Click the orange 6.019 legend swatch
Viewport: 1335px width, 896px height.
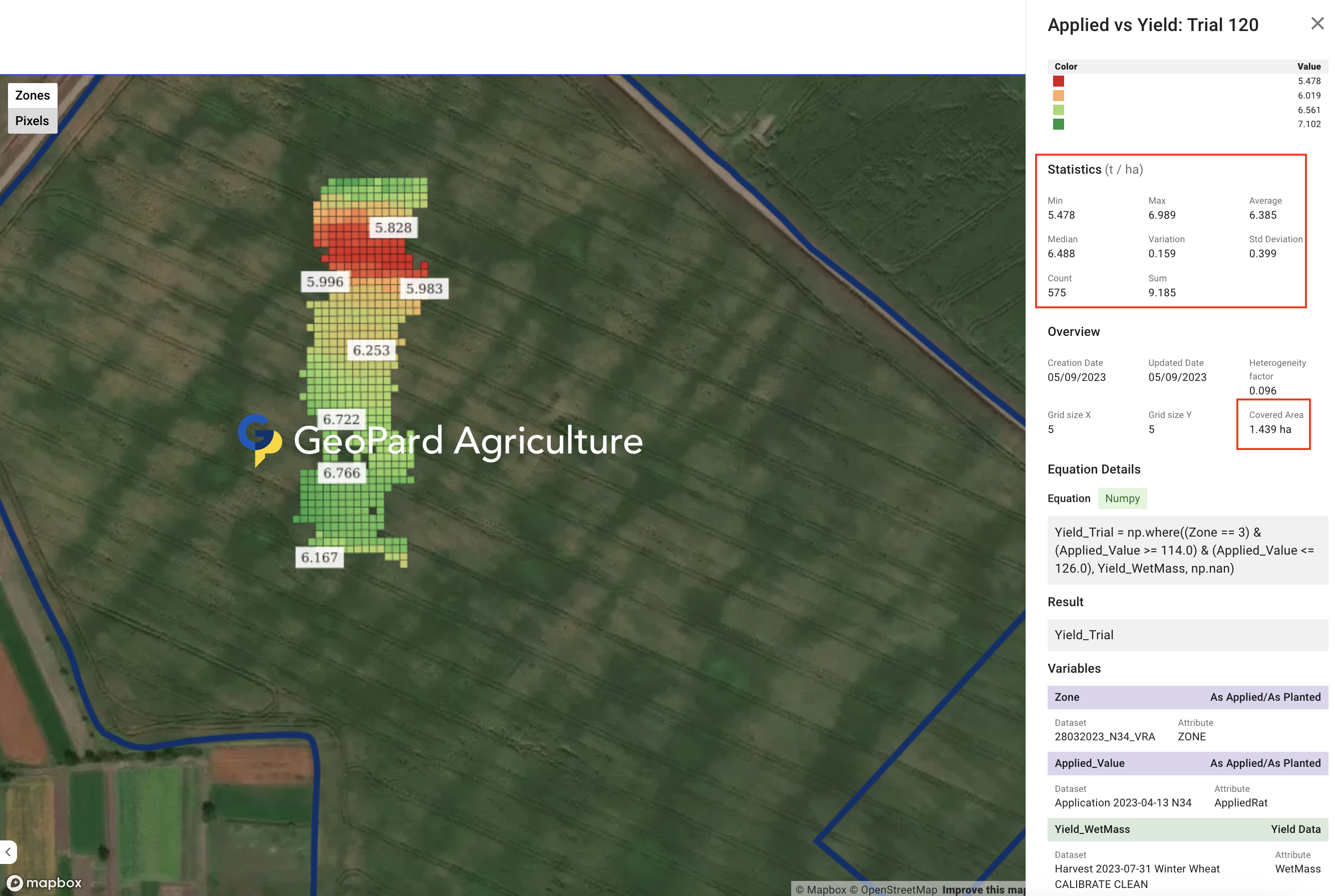tap(1059, 96)
